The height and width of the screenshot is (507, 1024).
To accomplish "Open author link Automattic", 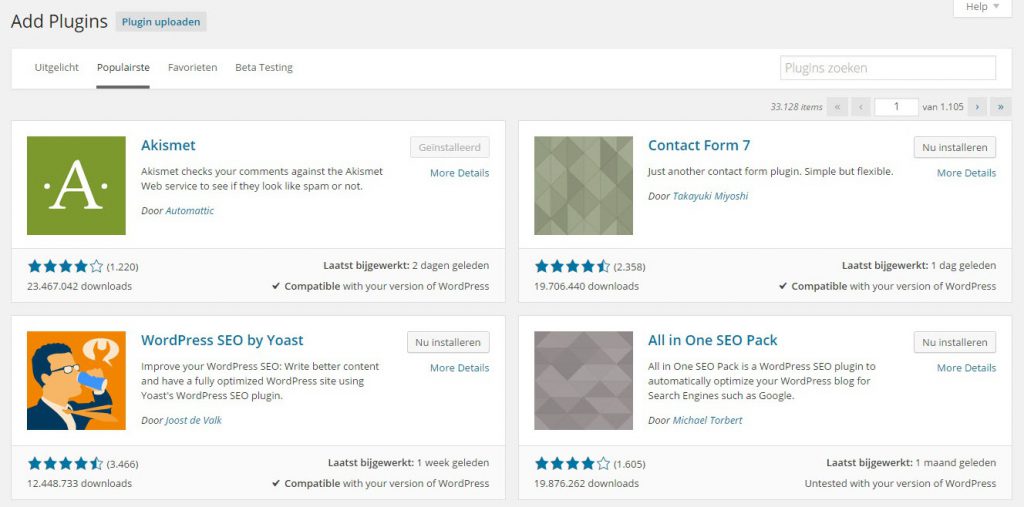I will click(189, 211).
